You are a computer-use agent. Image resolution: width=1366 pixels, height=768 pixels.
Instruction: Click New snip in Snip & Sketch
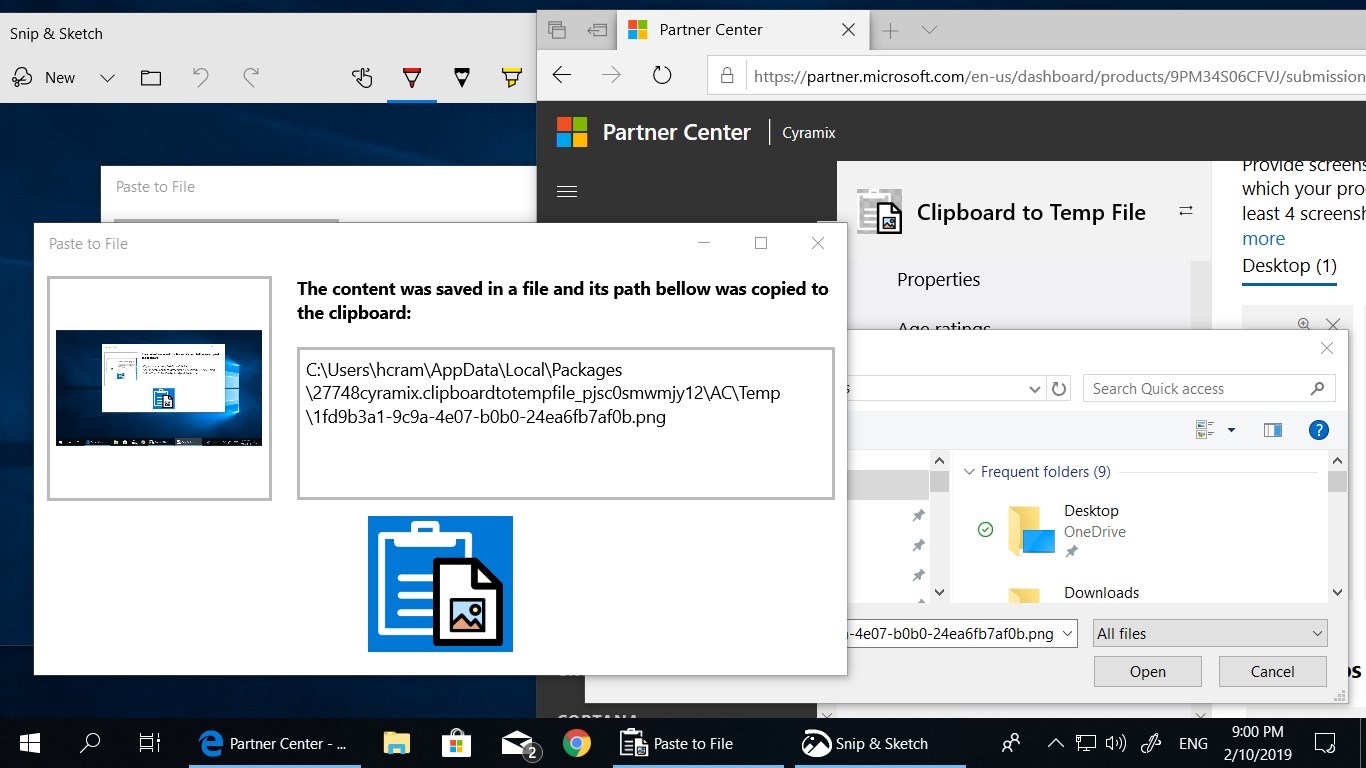43,78
